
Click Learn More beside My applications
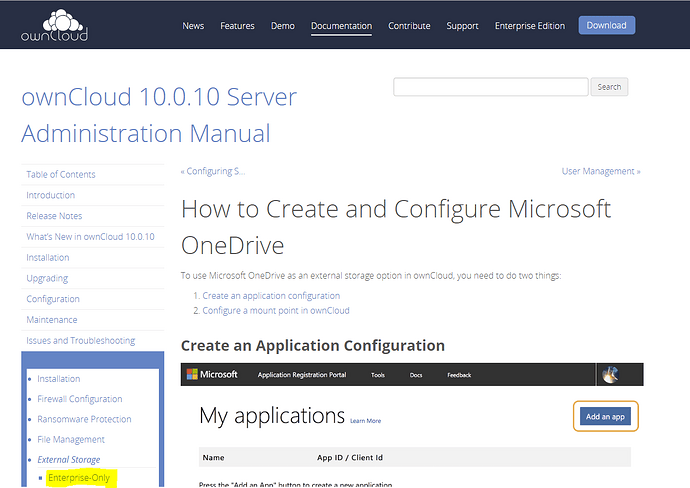pyautogui.click(x=365, y=421)
